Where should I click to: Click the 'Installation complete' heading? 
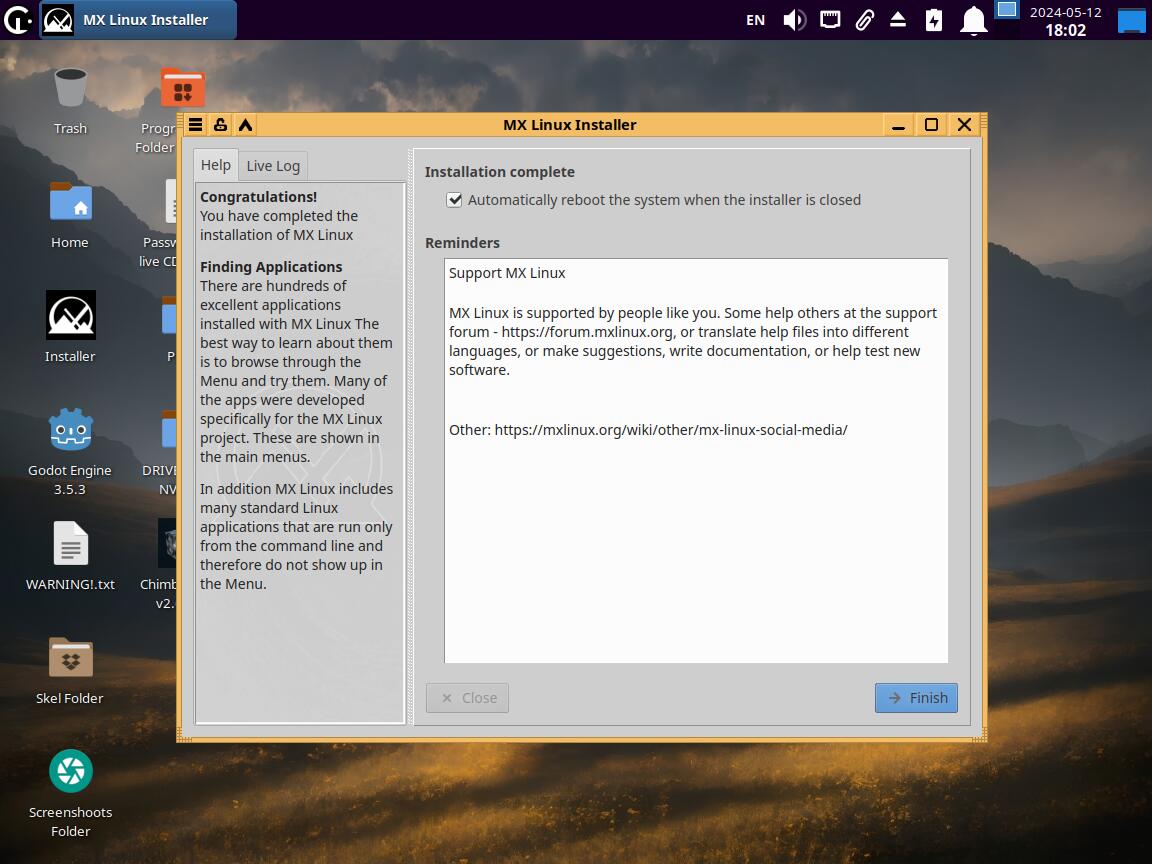point(500,172)
